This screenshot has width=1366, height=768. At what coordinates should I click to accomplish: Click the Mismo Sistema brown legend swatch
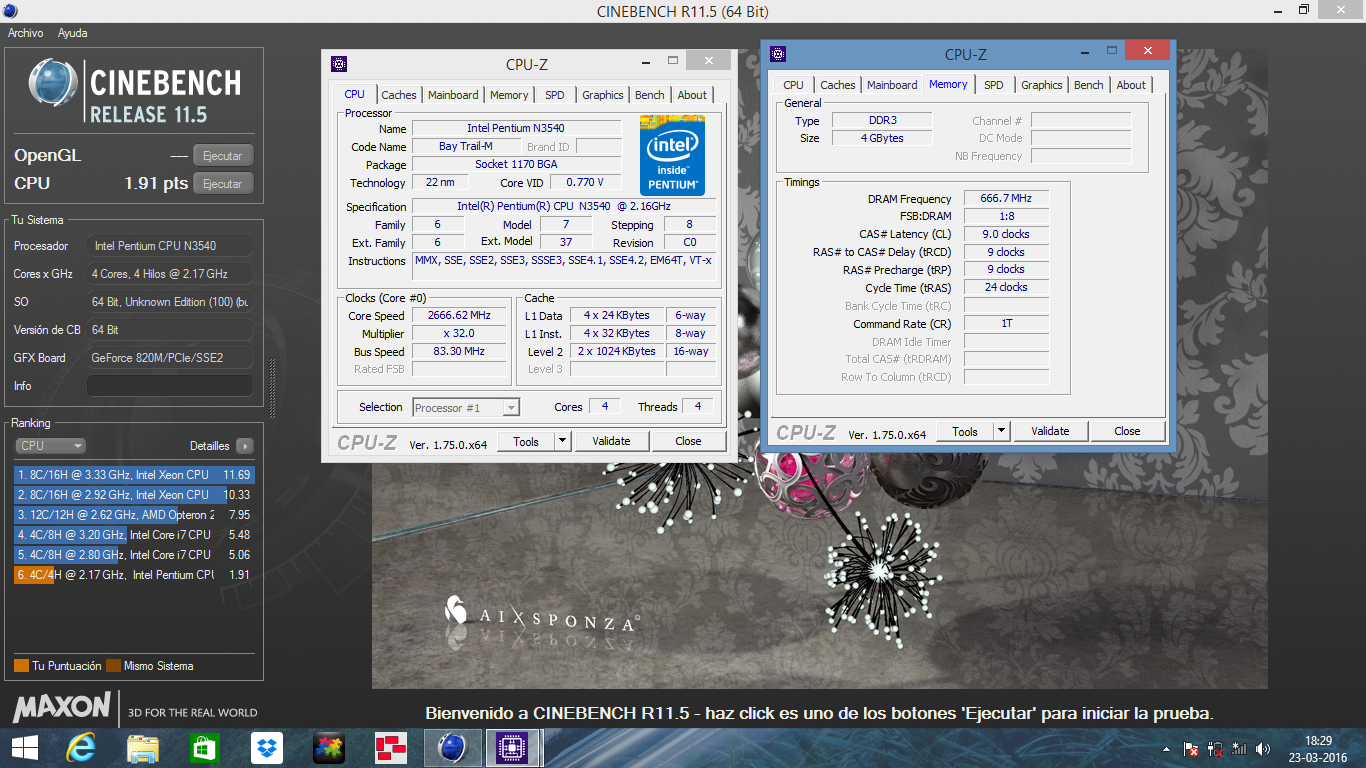tap(114, 666)
